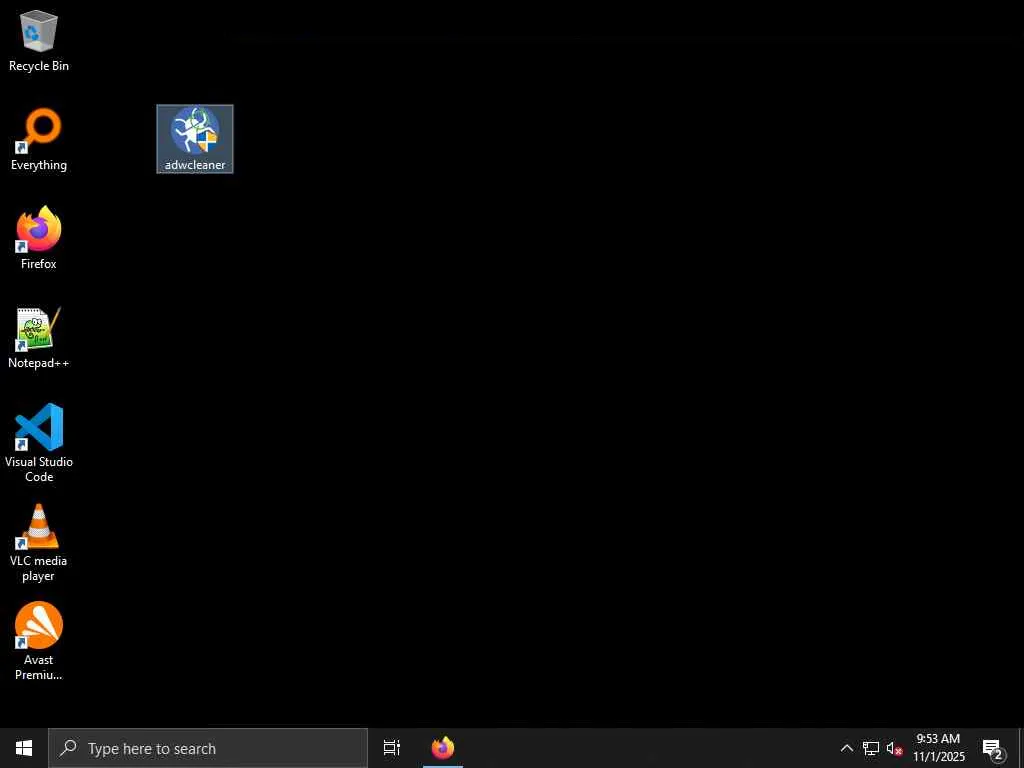Select the Firefox desktop shortcut
This screenshot has height=768, width=1024.
coord(39,239)
